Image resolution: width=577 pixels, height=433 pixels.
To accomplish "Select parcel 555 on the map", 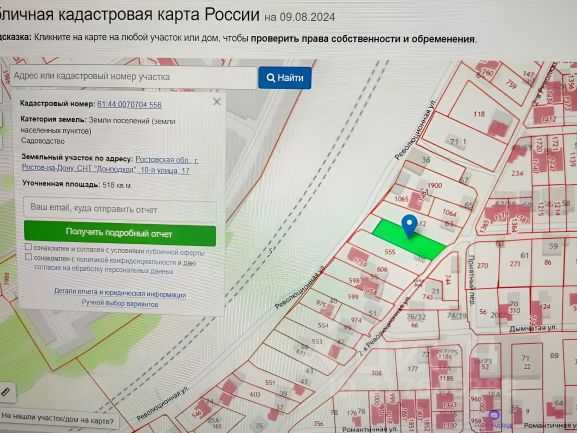I will click(389, 252).
